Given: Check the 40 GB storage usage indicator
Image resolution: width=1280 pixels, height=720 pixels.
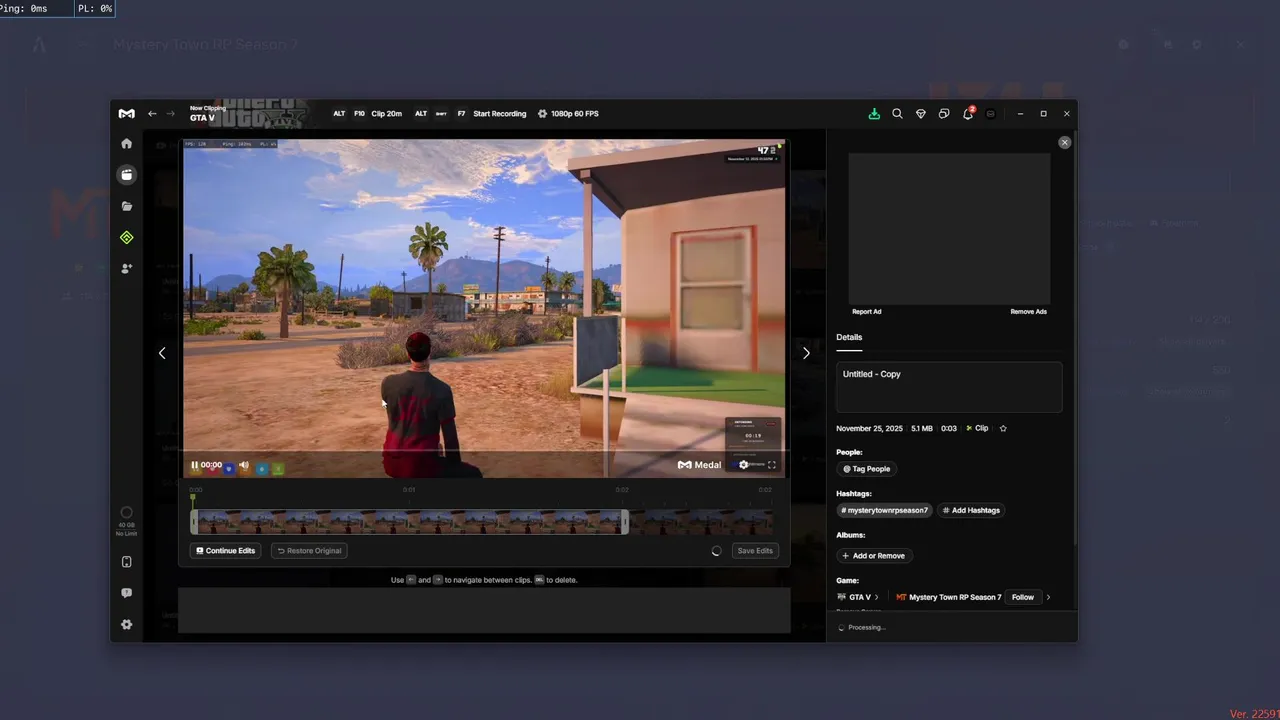Looking at the screenshot, I should (x=126, y=521).
